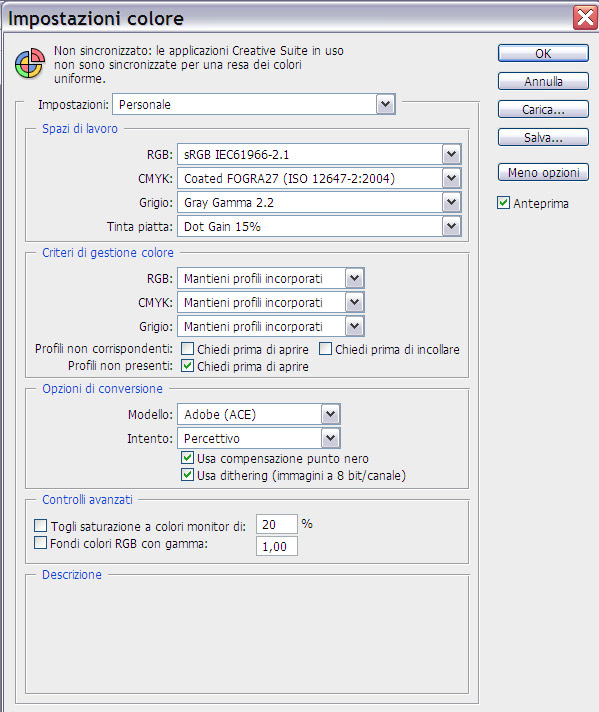Click the color sync status icon
This screenshot has width=599, height=712.
(x=30, y=64)
